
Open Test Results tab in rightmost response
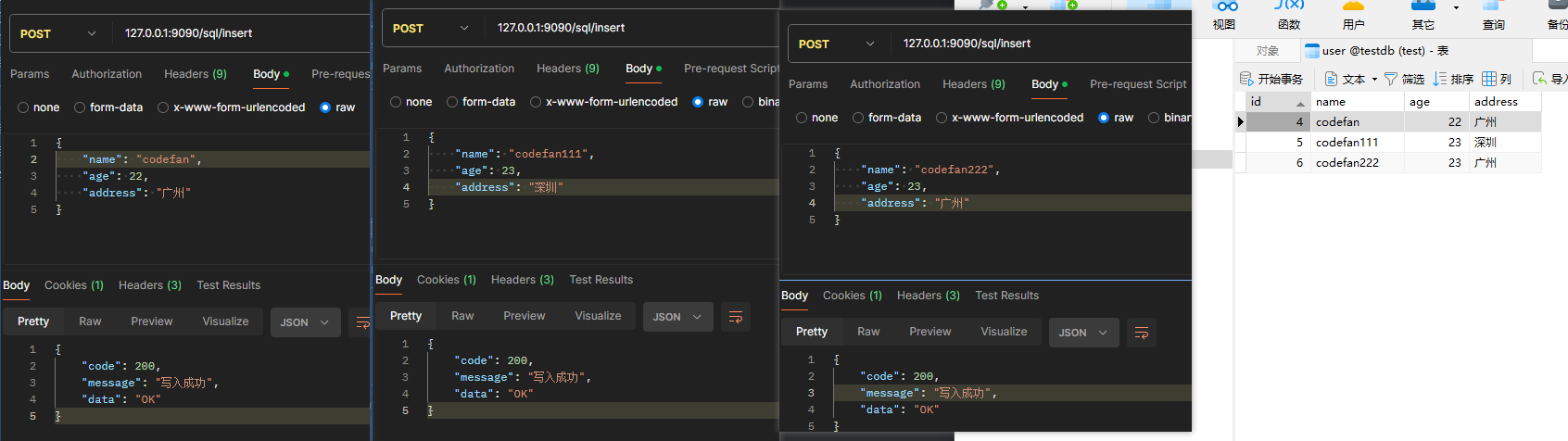[x=1006, y=296]
